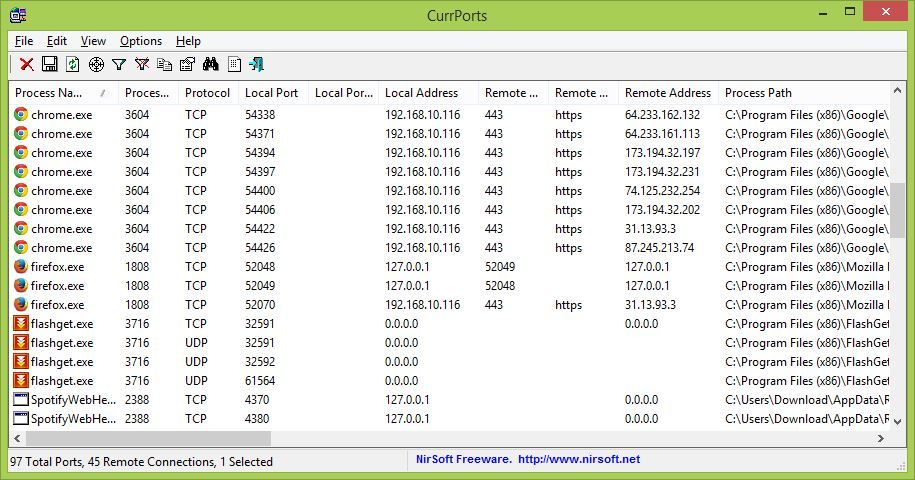915x480 pixels.
Task: Open the Options menu
Action: 141,41
